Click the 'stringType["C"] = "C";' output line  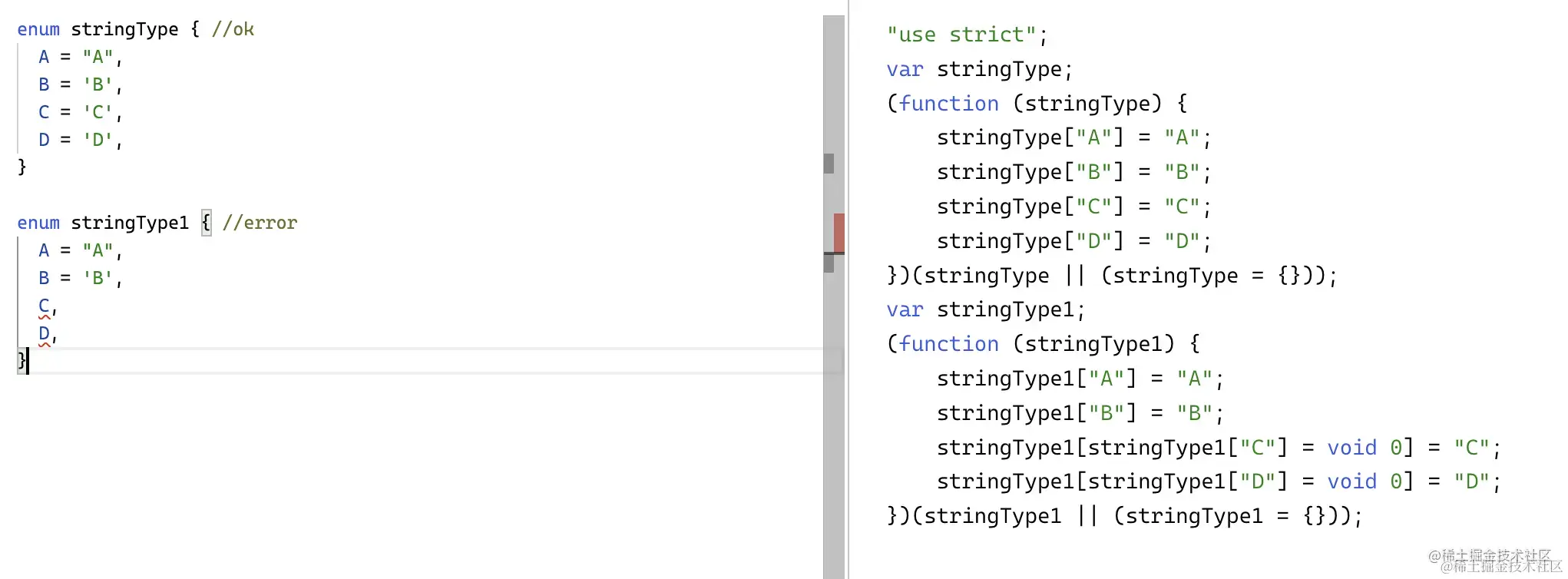(x=1073, y=207)
